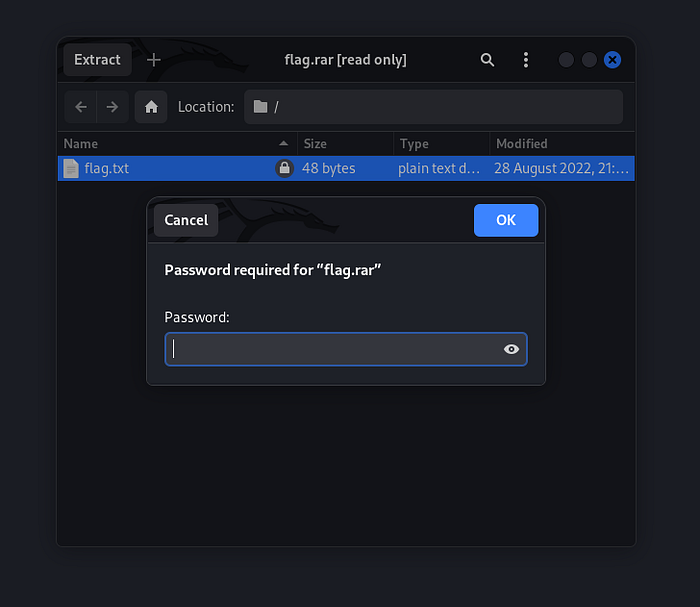This screenshot has height=607, width=700.
Task: Sort by the Type column header
Action: pos(440,144)
